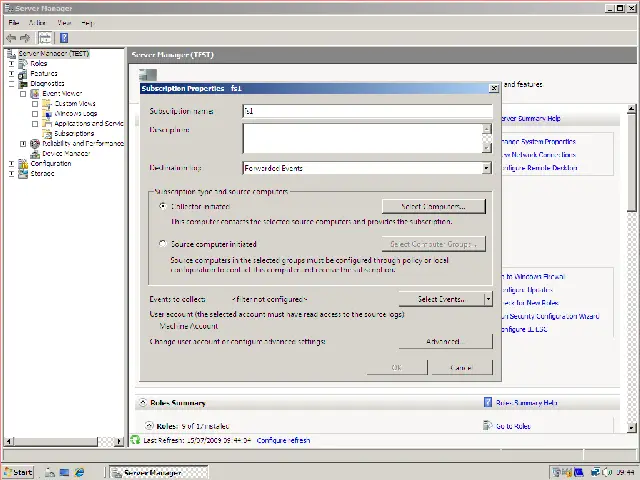Click the Select Events button
Viewport: 640px width, 480px height.
441,299
